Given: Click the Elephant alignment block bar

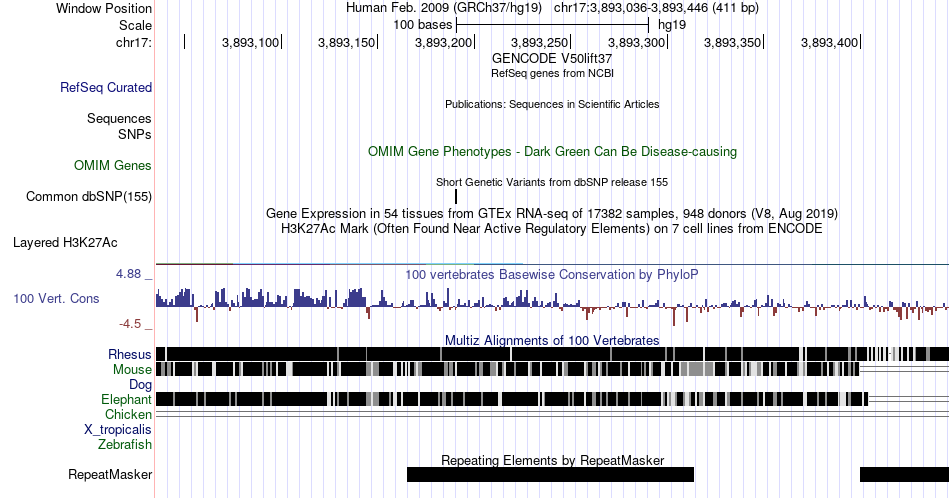Looking at the screenshot, I should click(x=512, y=399).
